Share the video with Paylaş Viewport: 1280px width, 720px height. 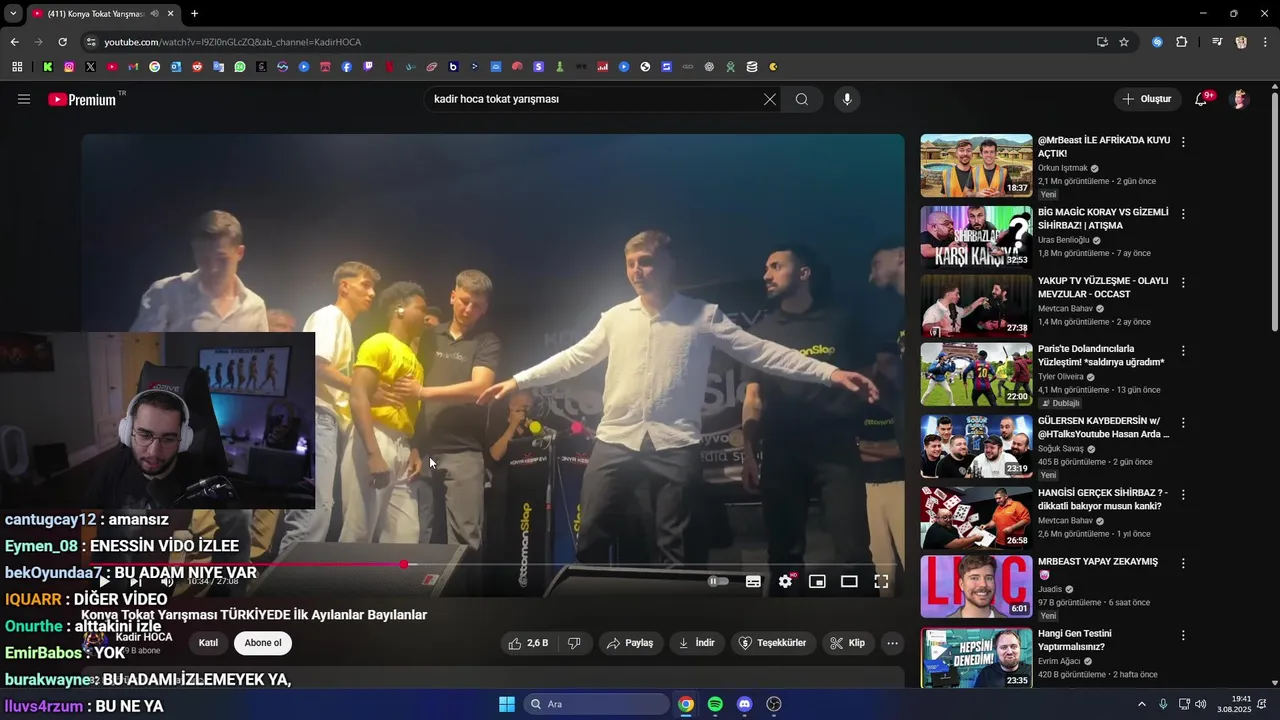(x=631, y=643)
